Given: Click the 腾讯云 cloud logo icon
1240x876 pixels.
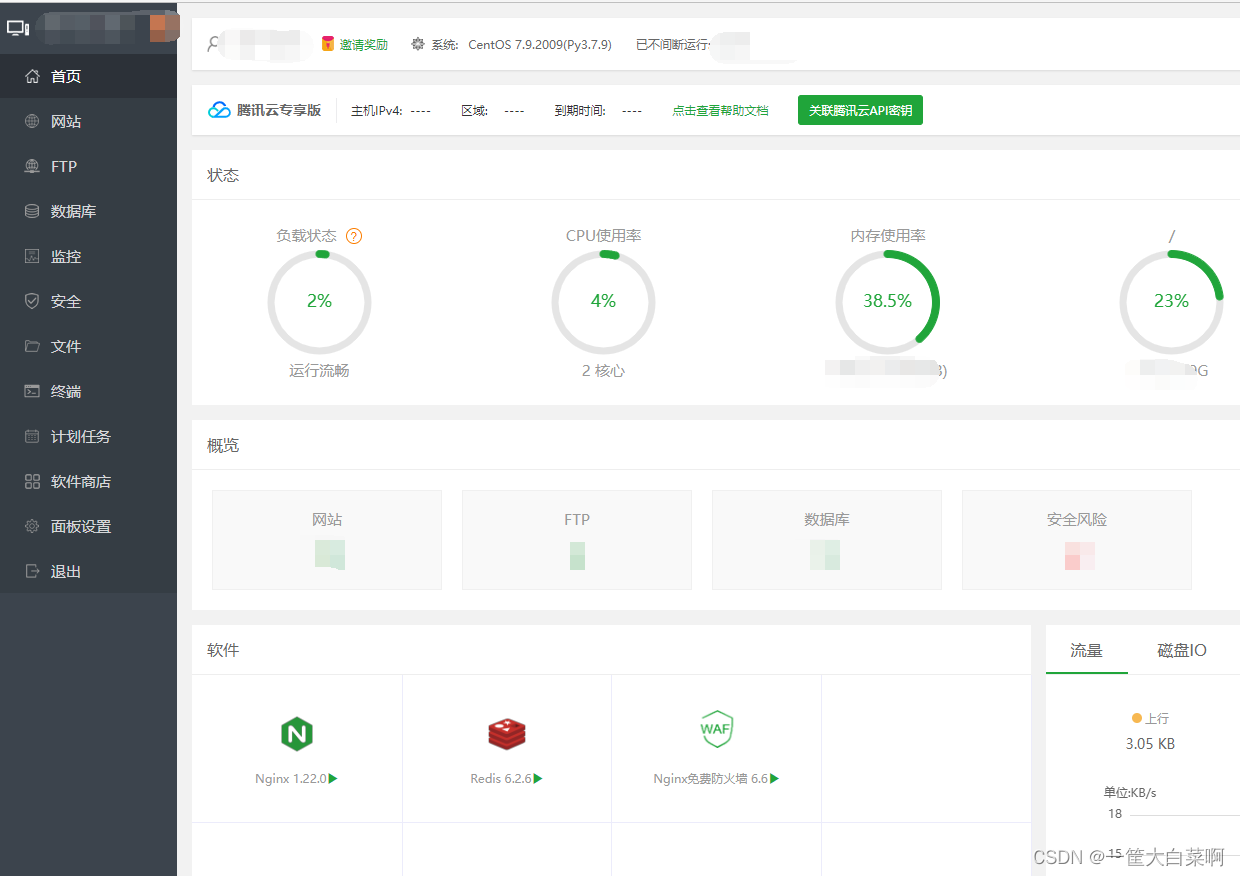Looking at the screenshot, I should click(x=219, y=110).
